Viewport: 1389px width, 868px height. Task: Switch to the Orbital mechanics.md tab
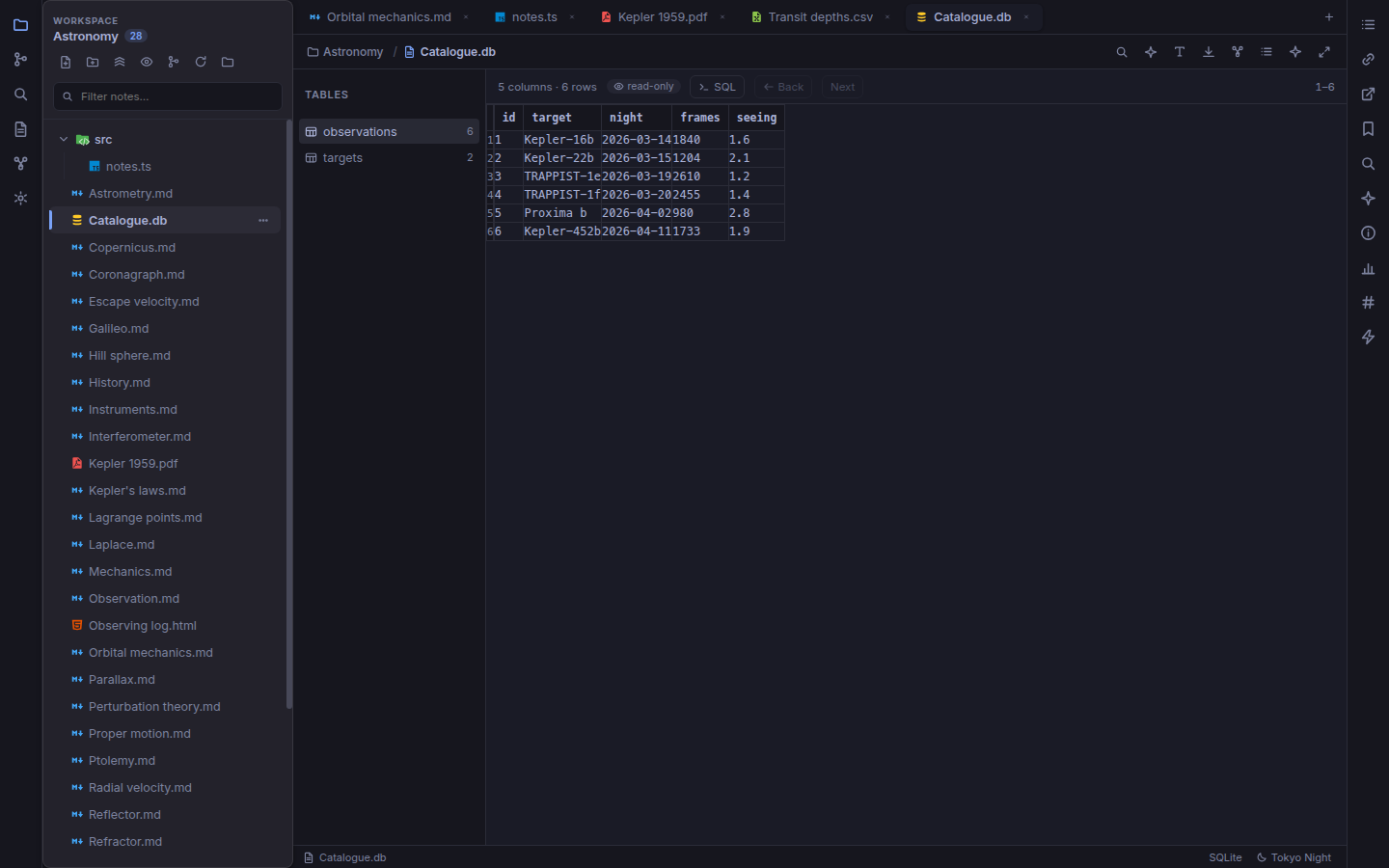pyautogui.click(x=390, y=17)
